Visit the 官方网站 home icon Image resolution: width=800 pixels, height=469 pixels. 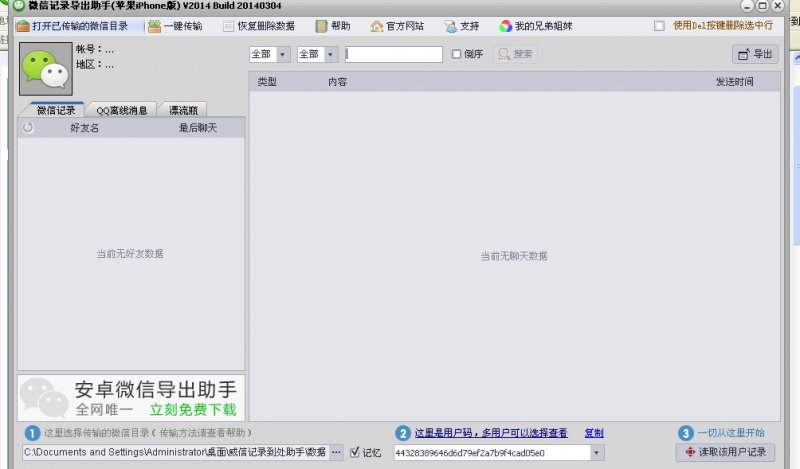coord(377,26)
